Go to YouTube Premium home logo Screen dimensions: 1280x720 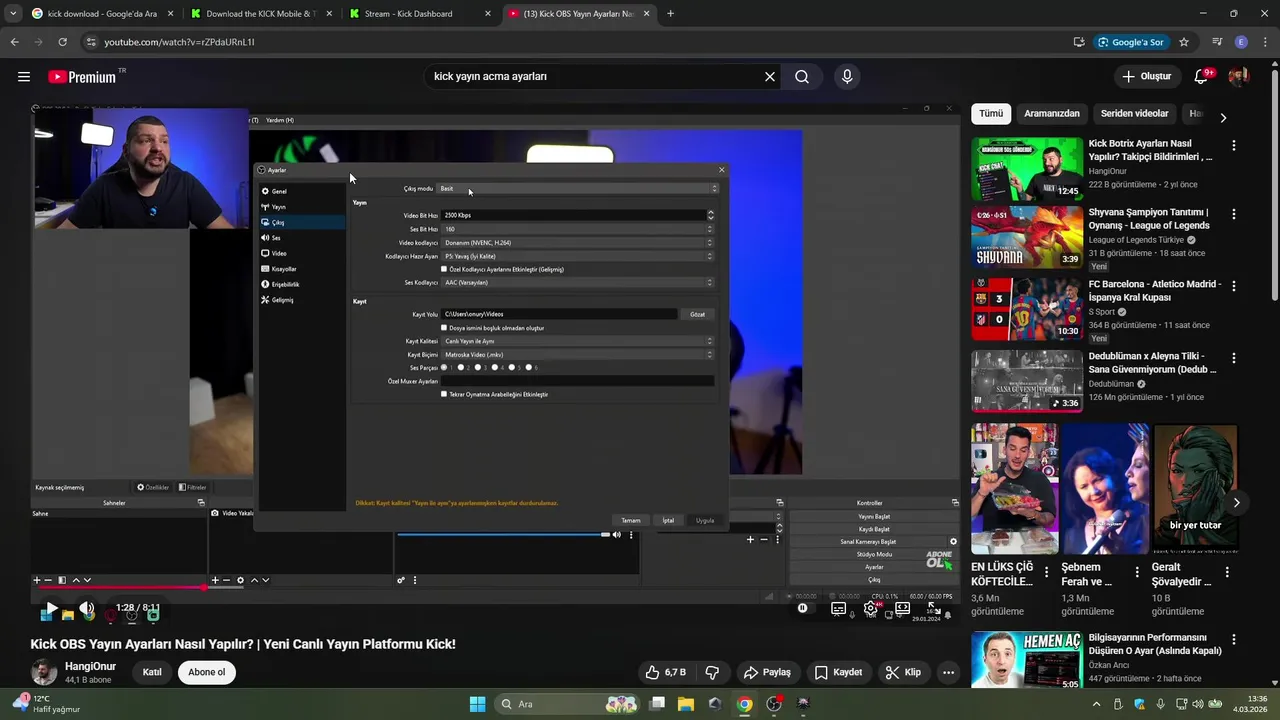pyautogui.click(x=82, y=77)
